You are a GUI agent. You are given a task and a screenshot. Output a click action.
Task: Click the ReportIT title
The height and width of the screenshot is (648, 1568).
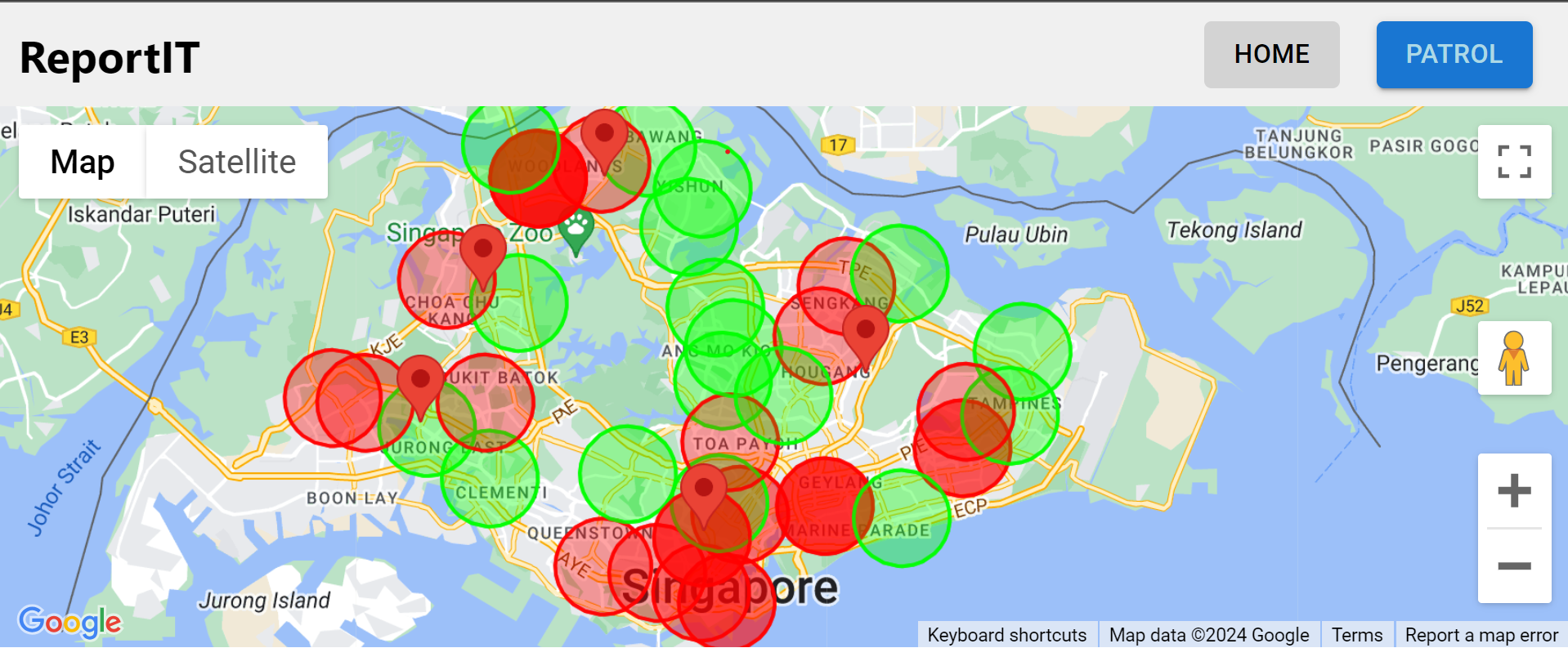(x=110, y=58)
